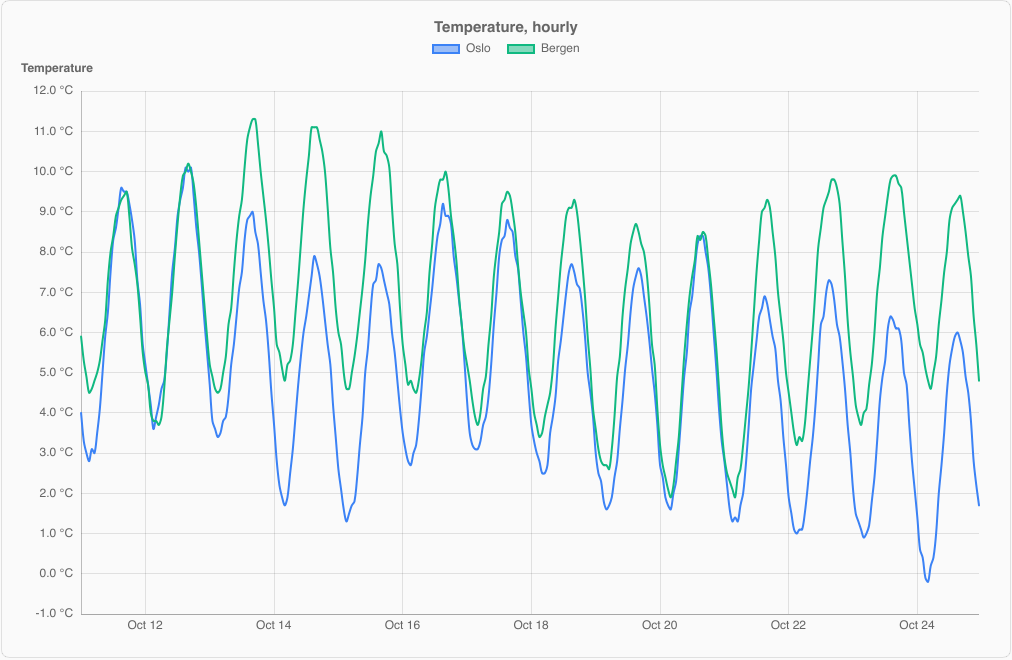Click the Oct 16 date label

pos(402,625)
